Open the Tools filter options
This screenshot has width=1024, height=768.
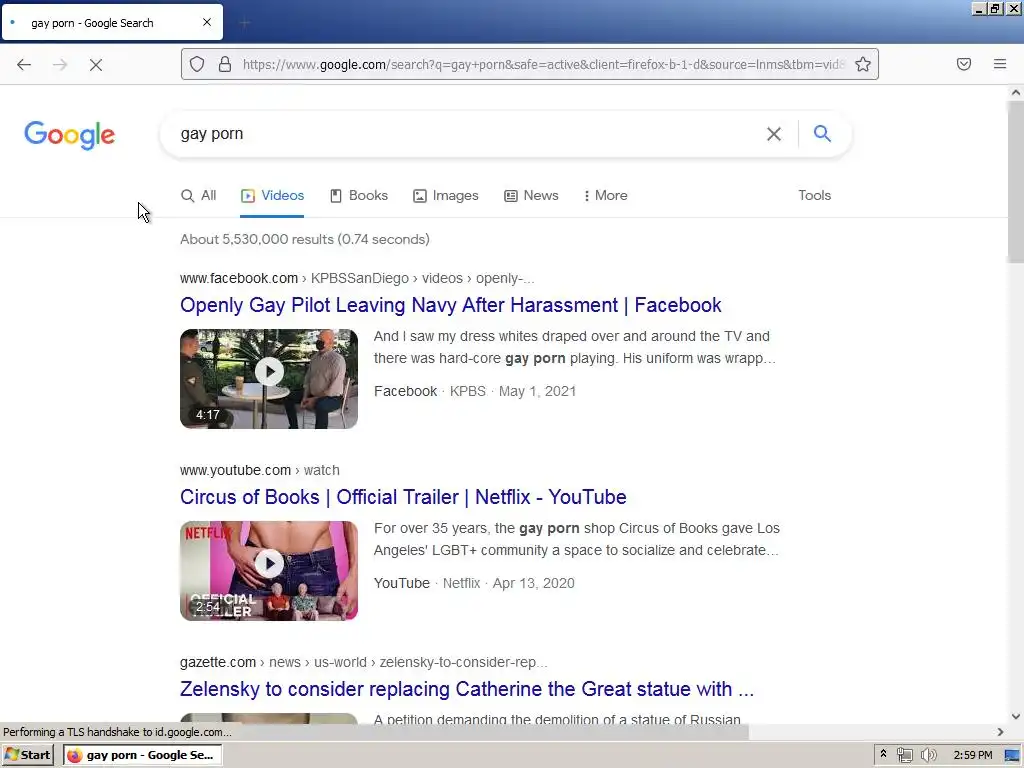[x=814, y=195]
